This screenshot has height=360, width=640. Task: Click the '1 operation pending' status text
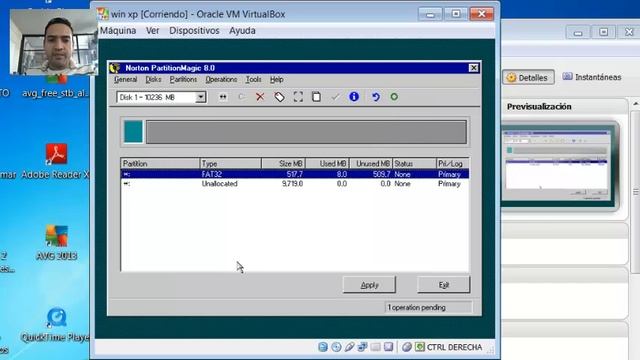point(416,307)
